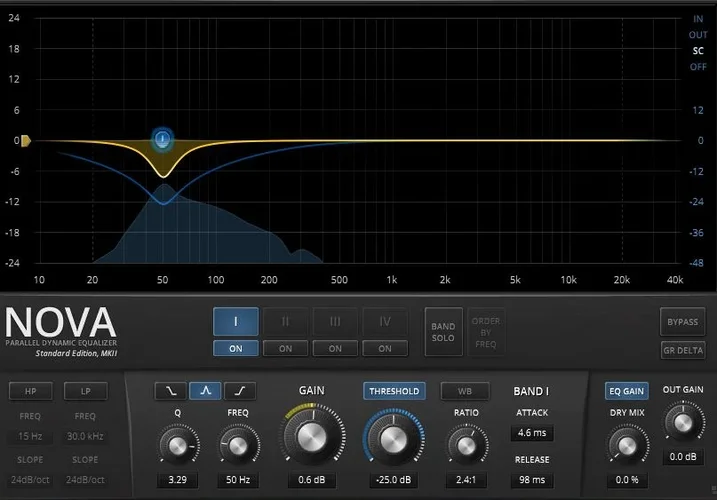Click band I handle on EQ graph
The width and height of the screenshot is (717, 500).
coord(162,138)
